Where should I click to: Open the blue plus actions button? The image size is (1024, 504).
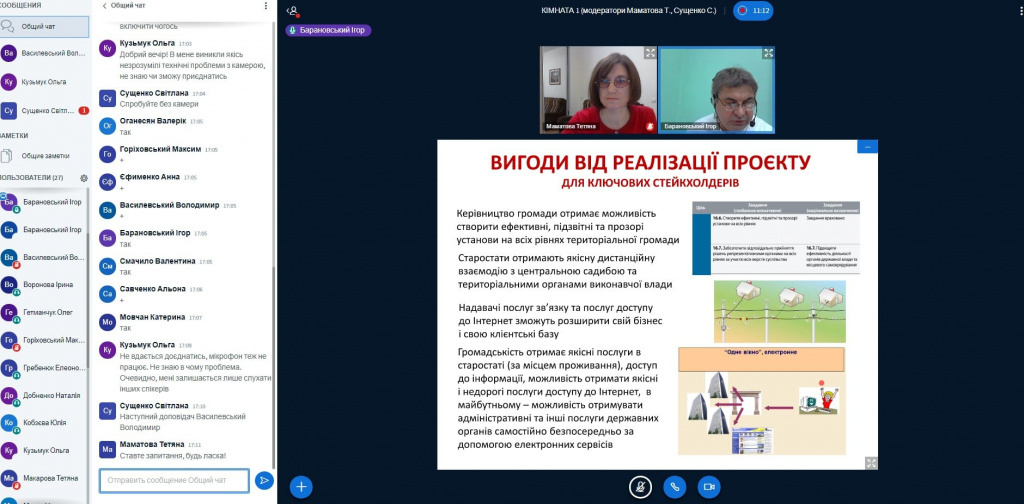point(301,487)
